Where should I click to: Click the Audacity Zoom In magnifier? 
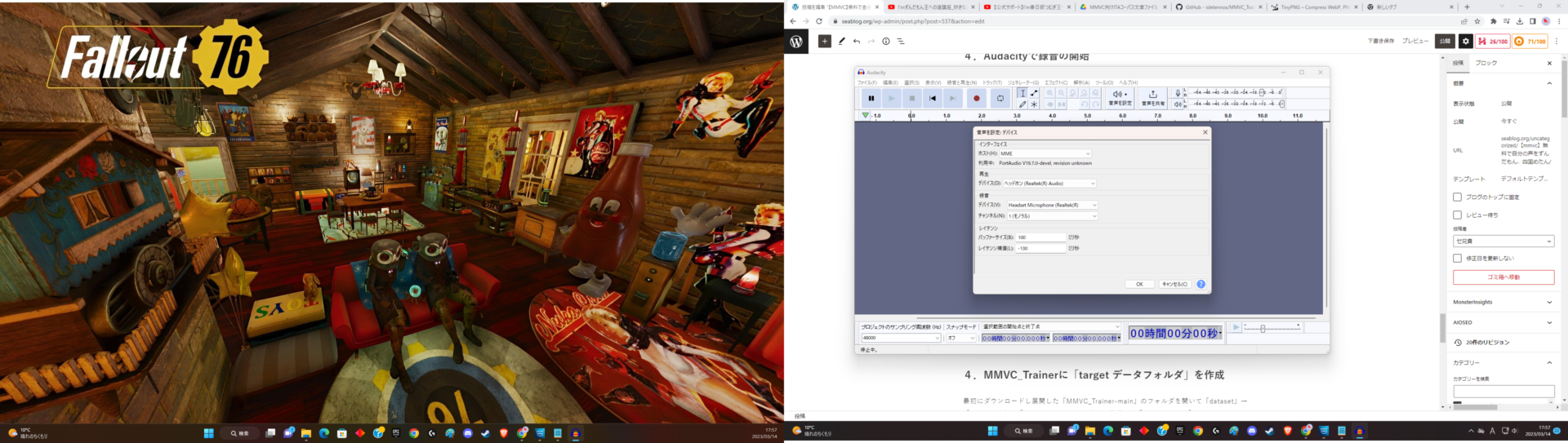coord(1050,93)
